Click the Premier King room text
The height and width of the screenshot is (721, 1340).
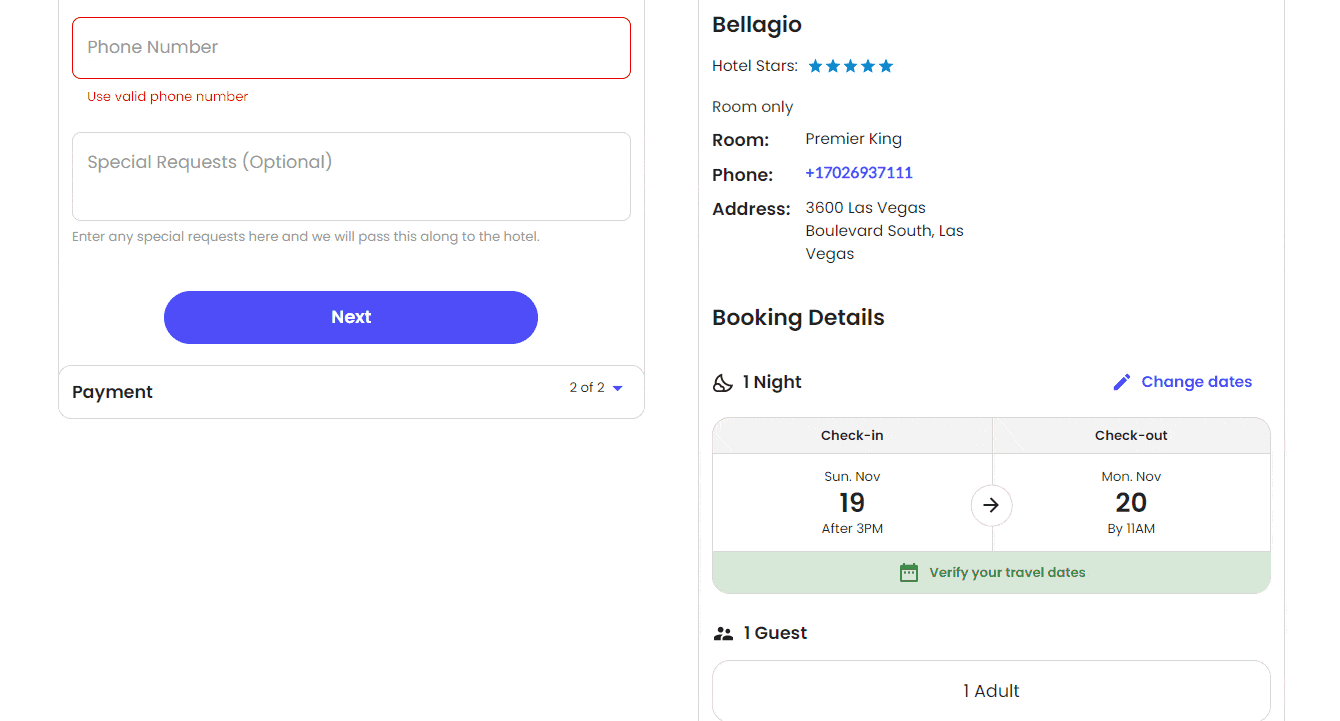coord(853,139)
